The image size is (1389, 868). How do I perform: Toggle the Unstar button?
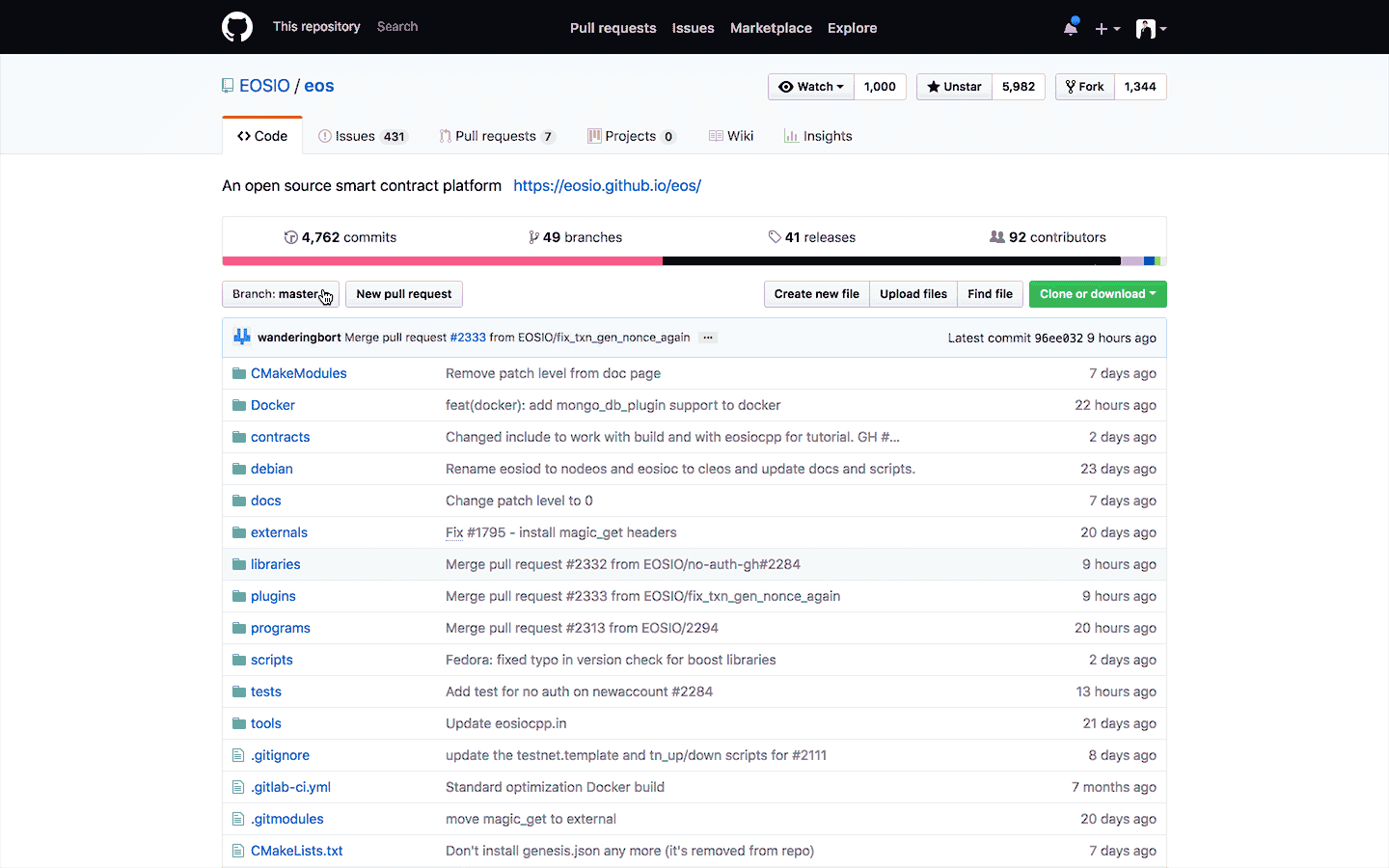954,87
